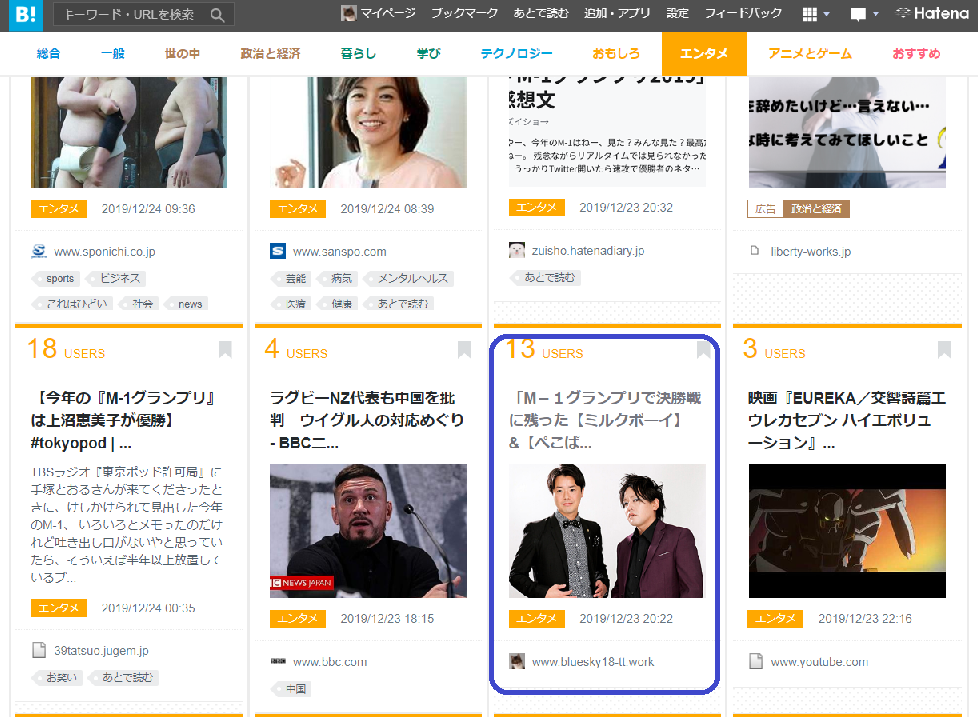Open あとで読む in the top bar

pos(541,13)
